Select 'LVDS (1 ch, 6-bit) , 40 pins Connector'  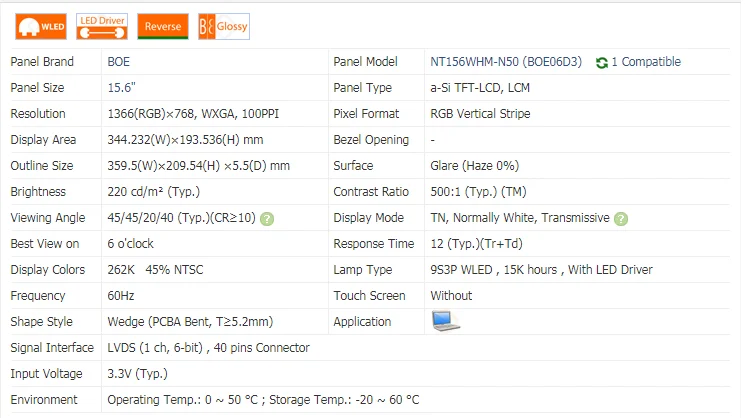click(x=209, y=348)
